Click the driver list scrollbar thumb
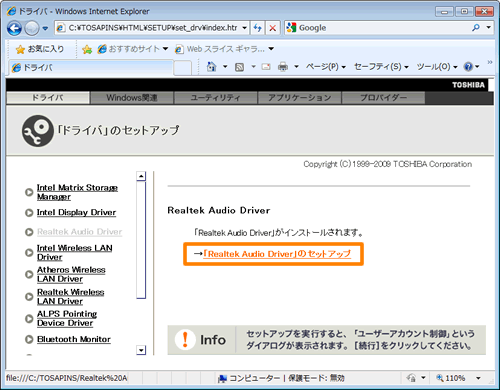Screen dimensions: 500x390 [x=141, y=240]
